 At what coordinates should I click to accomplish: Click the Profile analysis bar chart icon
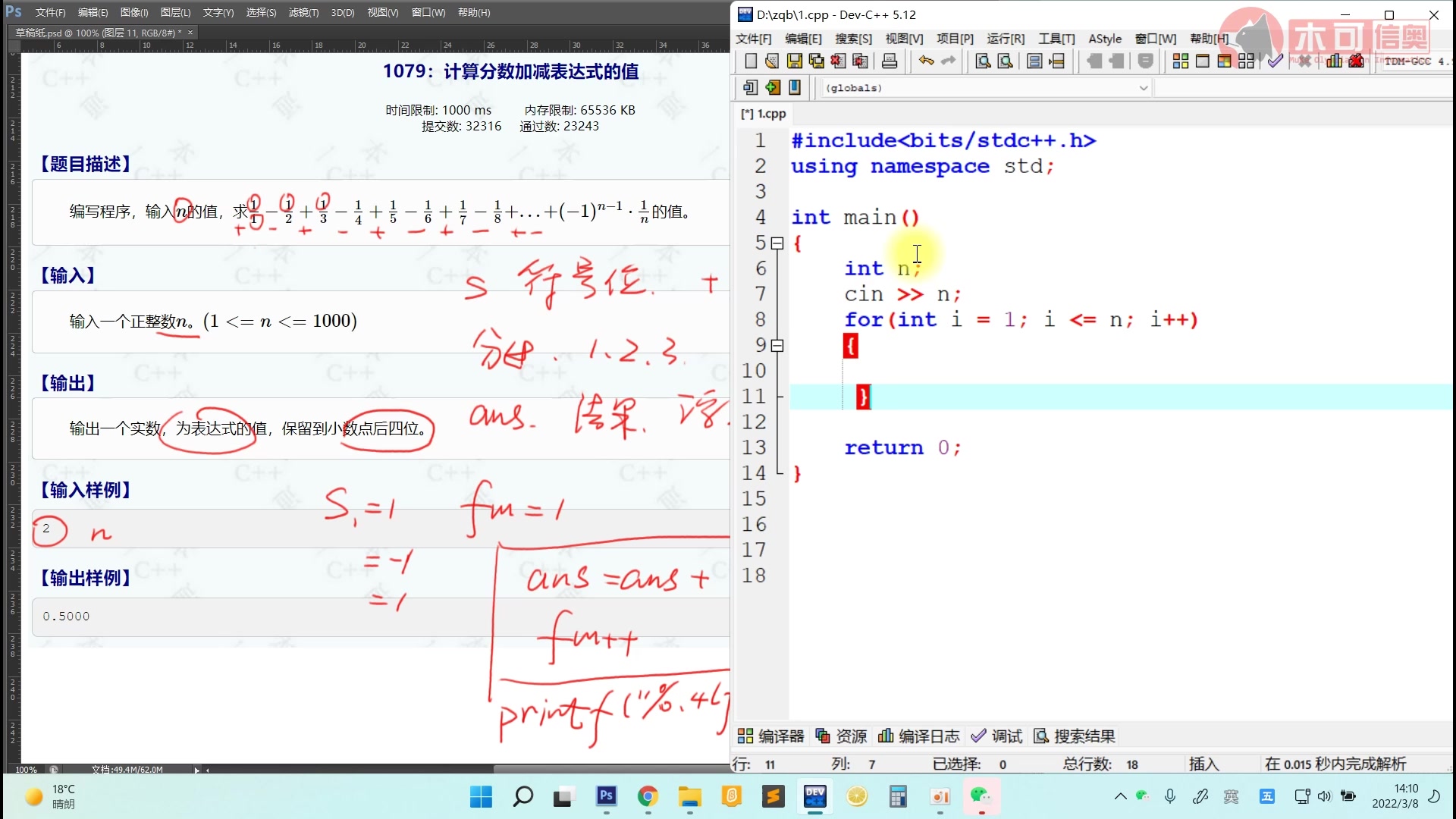click(1334, 61)
